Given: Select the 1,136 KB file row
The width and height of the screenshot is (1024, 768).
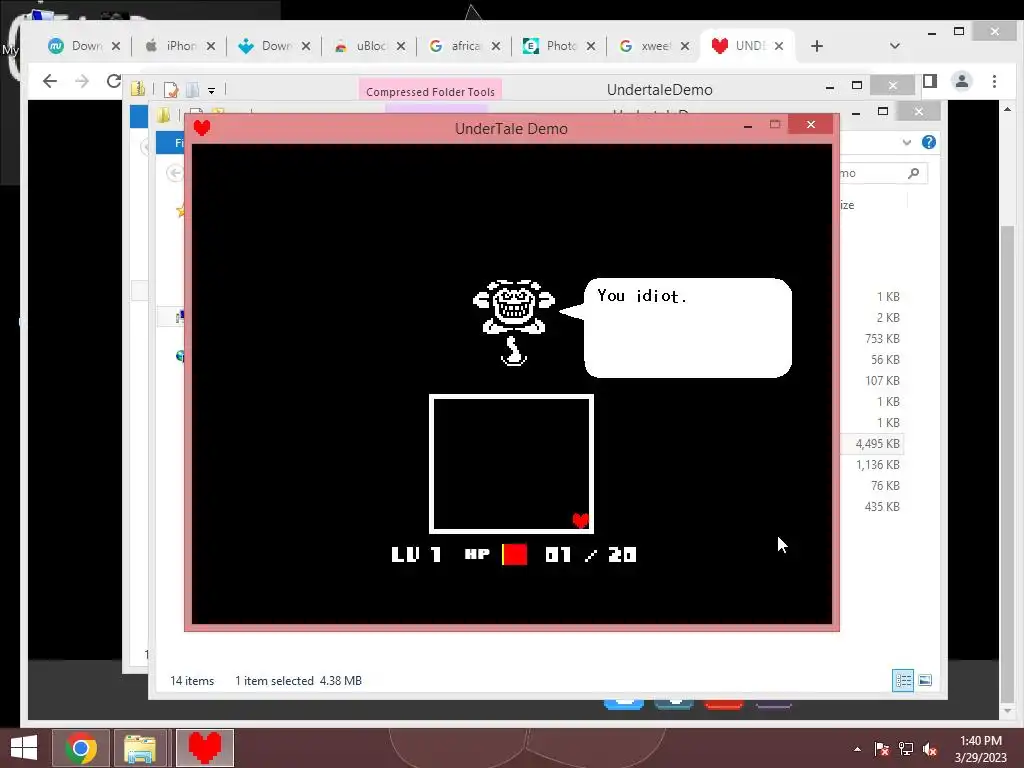Looking at the screenshot, I should [871, 464].
